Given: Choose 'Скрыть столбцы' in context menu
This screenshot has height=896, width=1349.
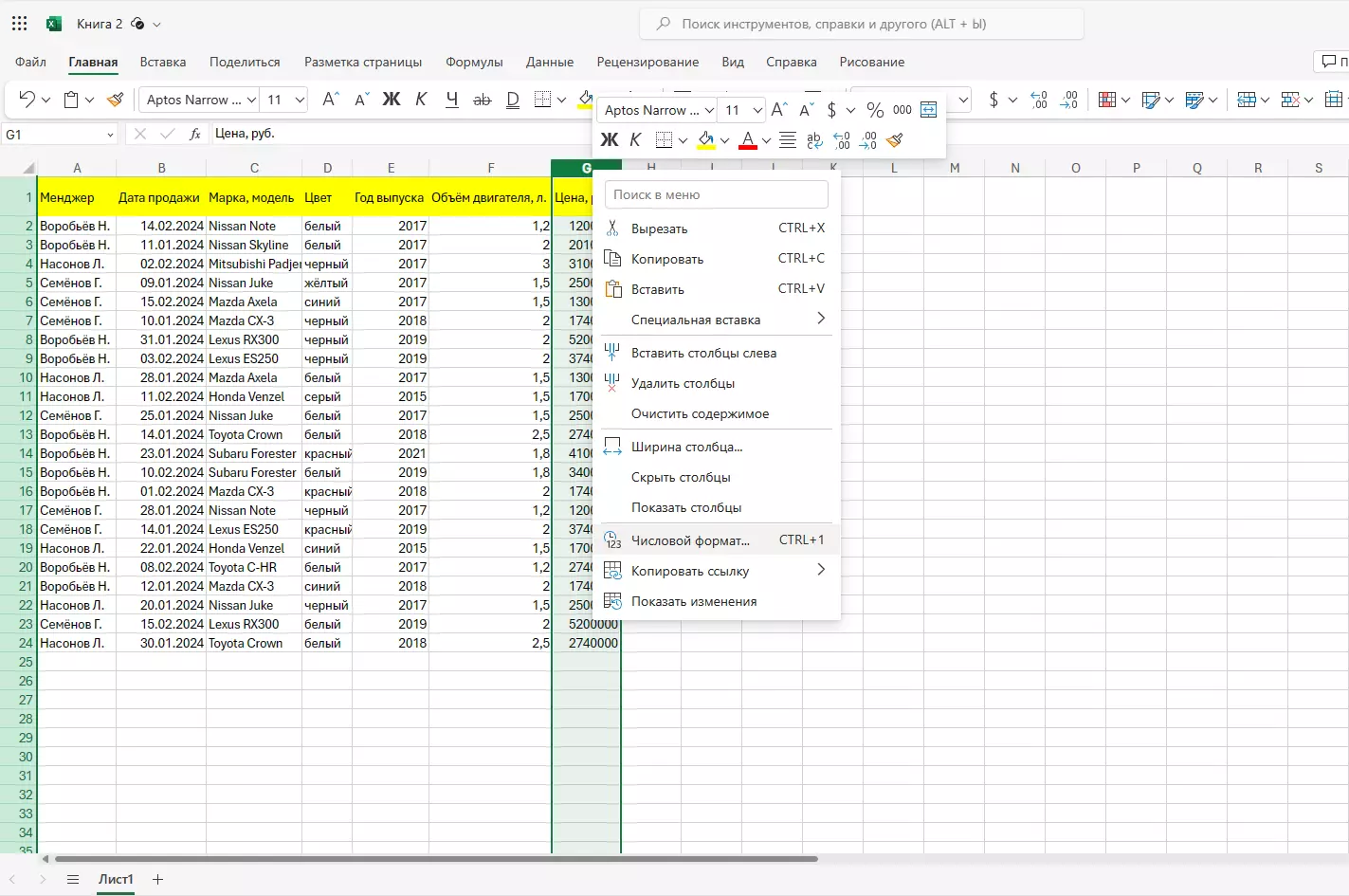Looking at the screenshot, I should tap(681, 477).
